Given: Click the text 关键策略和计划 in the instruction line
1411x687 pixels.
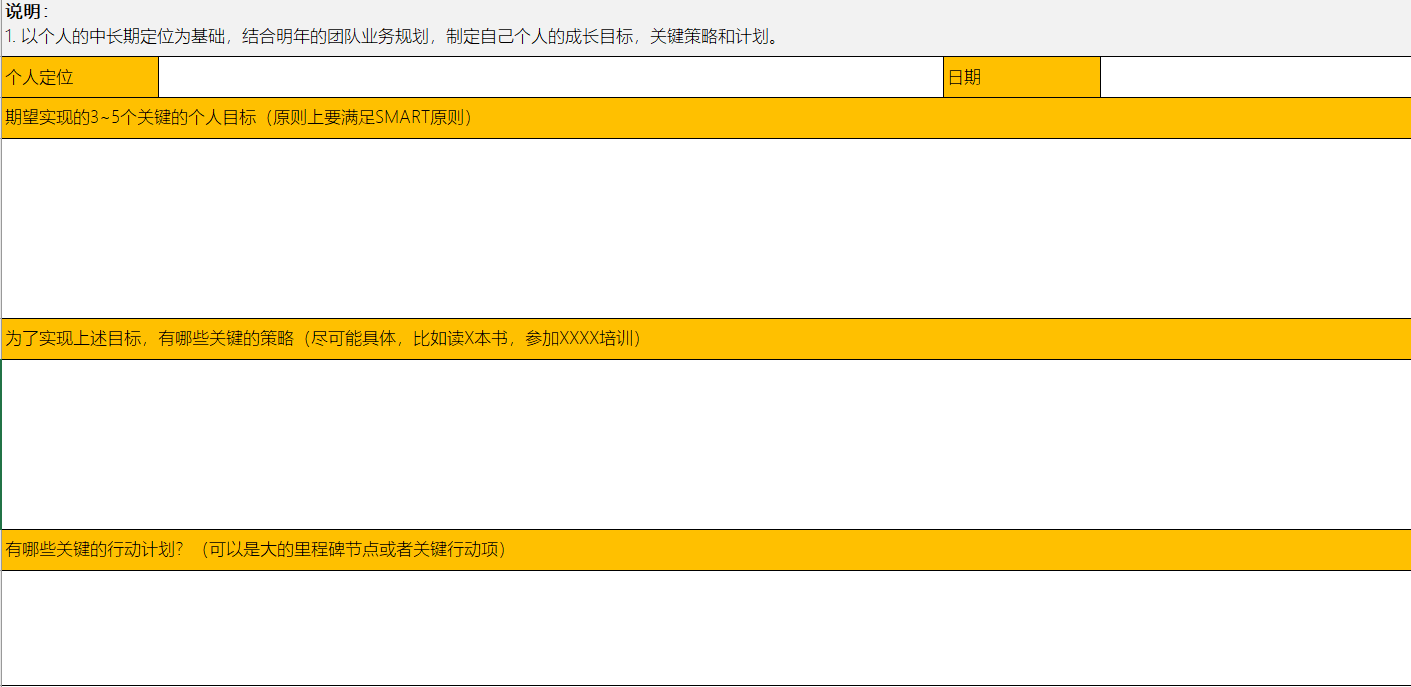Looking at the screenshot, I should pyautogui.click(x=712, y=37).
